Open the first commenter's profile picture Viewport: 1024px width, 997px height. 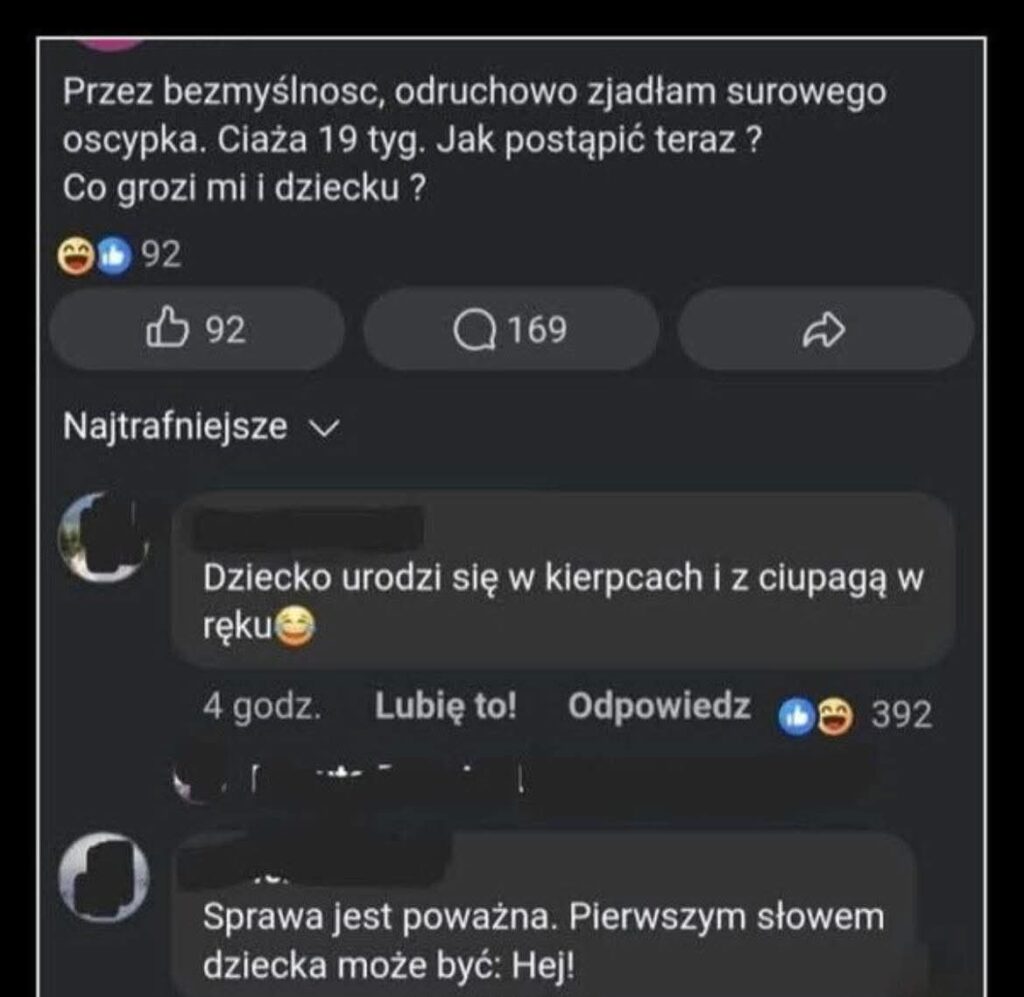pos(105,538)
